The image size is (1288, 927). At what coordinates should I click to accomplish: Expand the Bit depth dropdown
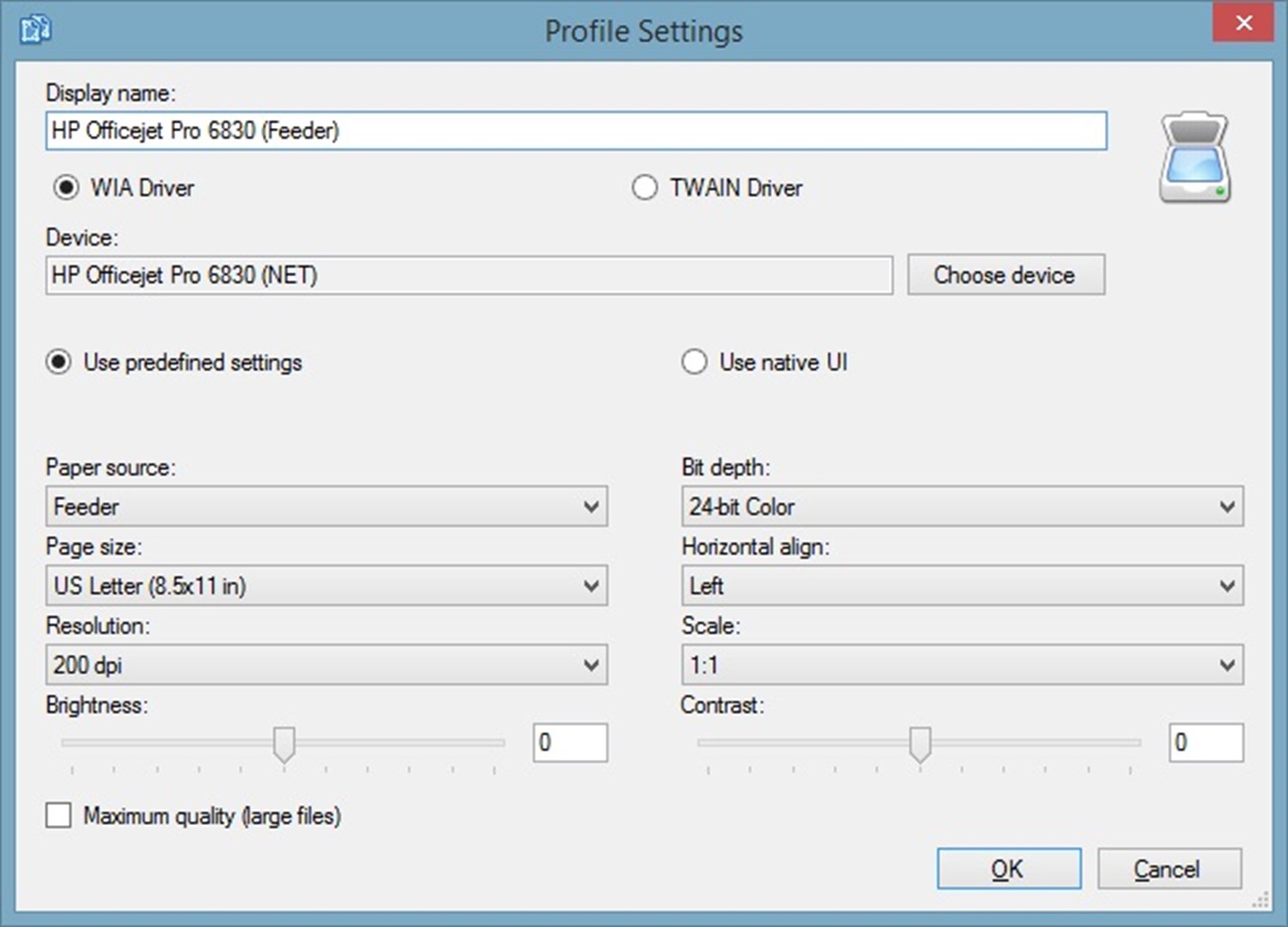click(x=962, y=506)
